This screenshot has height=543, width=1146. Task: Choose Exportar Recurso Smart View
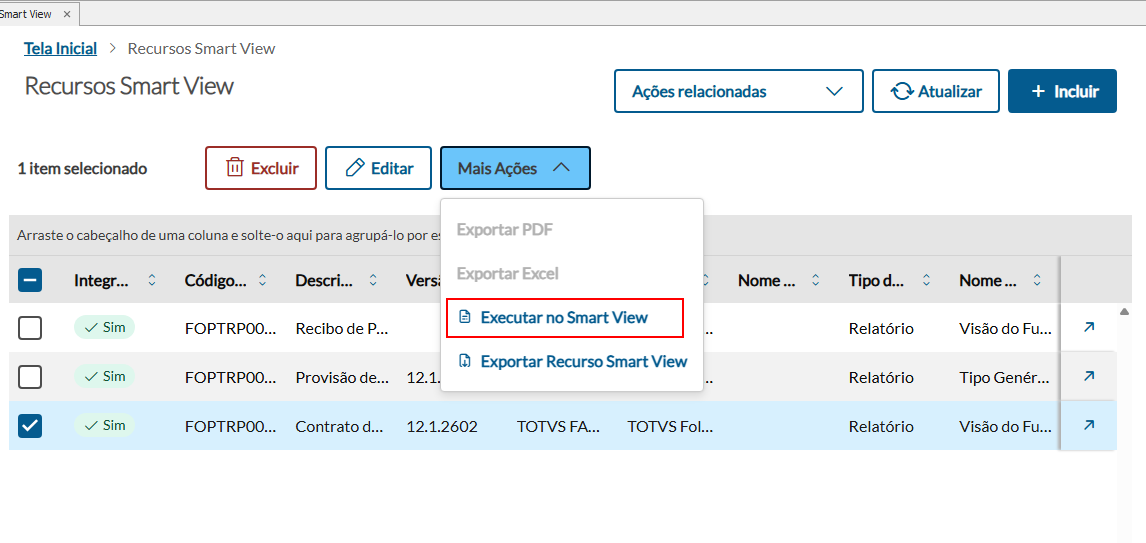click(x=583, y=361)
